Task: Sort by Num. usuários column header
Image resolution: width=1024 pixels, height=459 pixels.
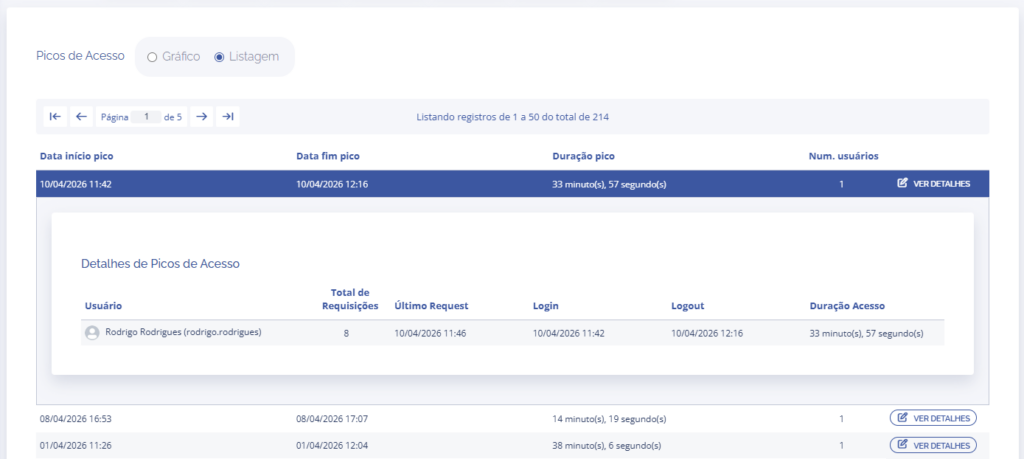Action: click(x=842, y=157)
